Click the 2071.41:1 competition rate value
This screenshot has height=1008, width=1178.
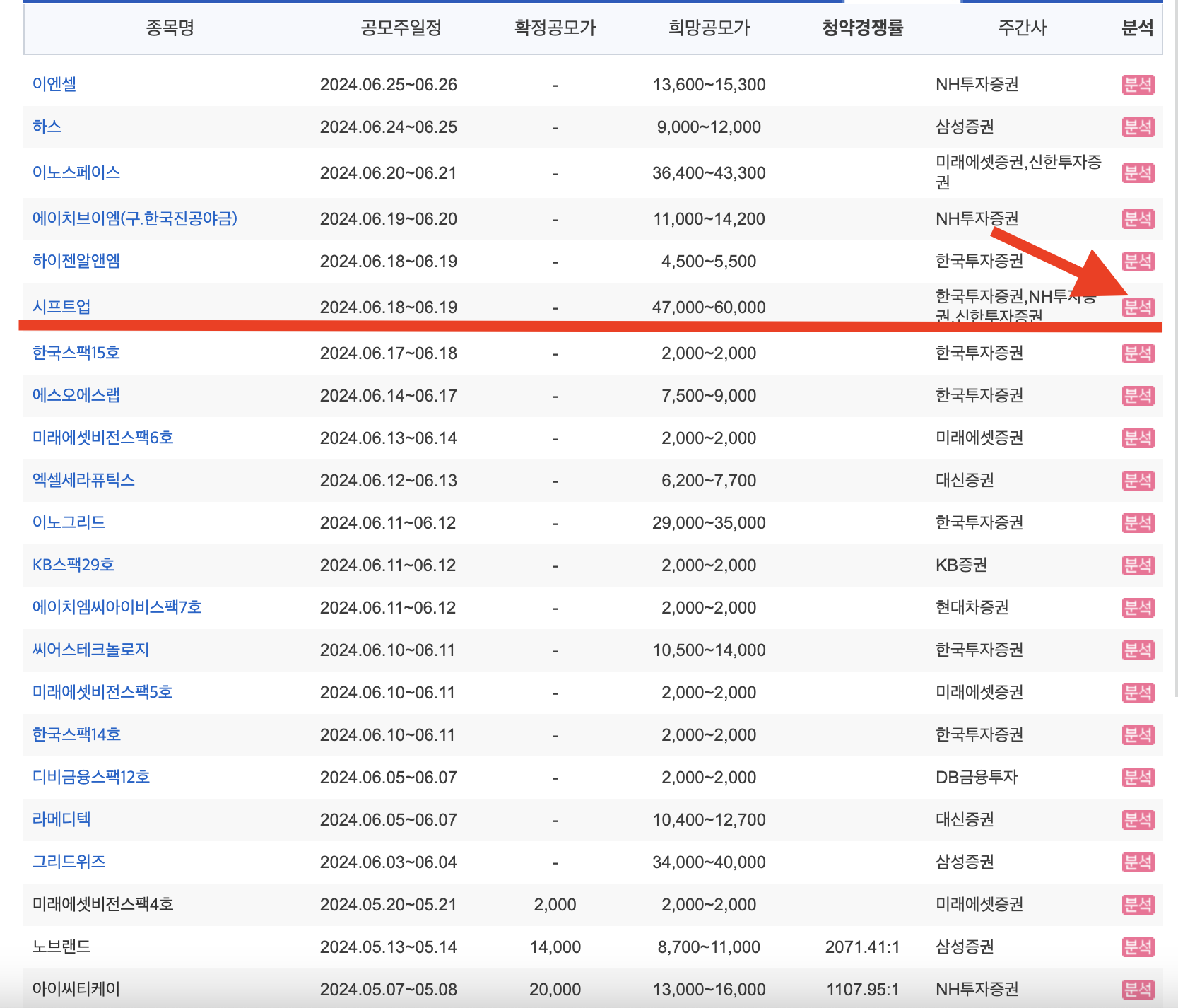pos(863,947)
